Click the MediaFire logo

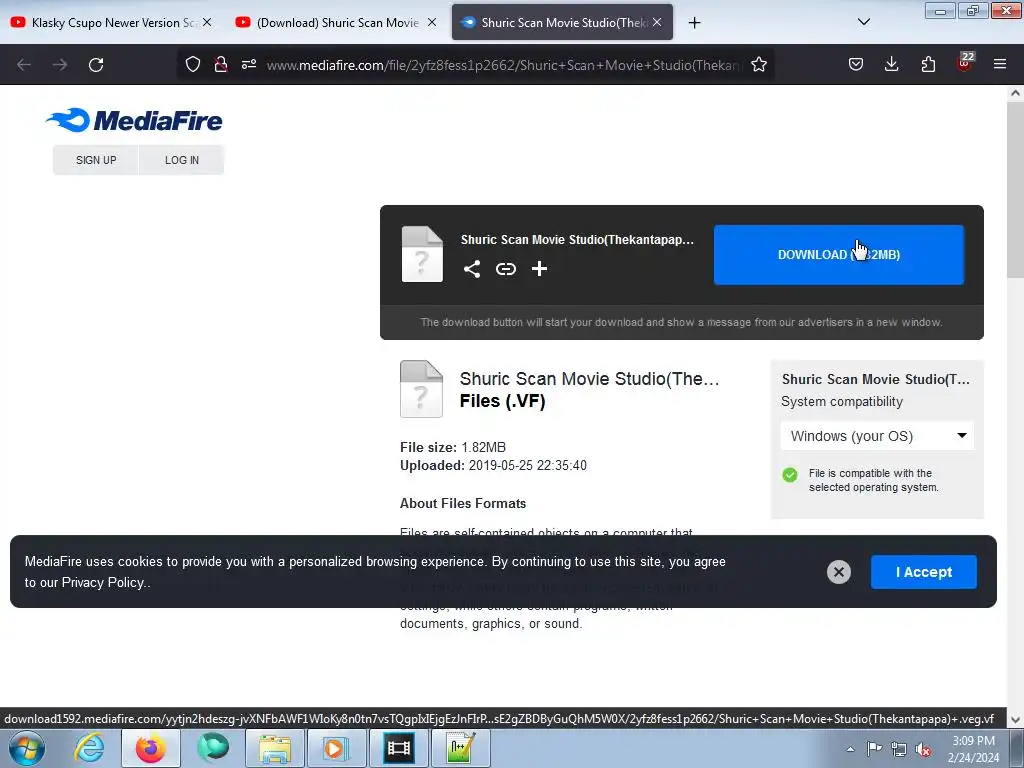(134, 120)
